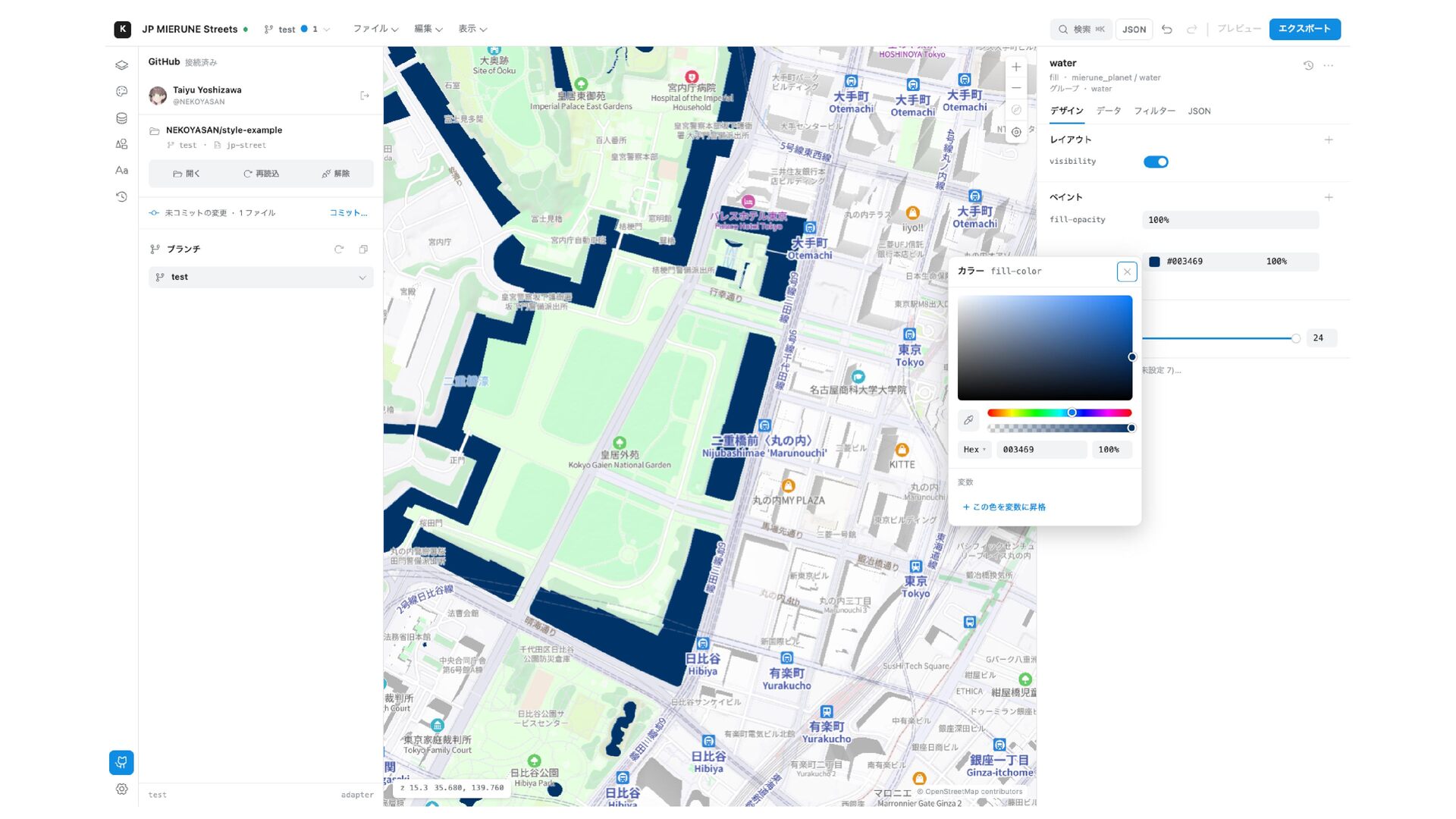Open the color palette icon in sidebar
This screenshot has height=819, width=1456.
tap(121, 92)
